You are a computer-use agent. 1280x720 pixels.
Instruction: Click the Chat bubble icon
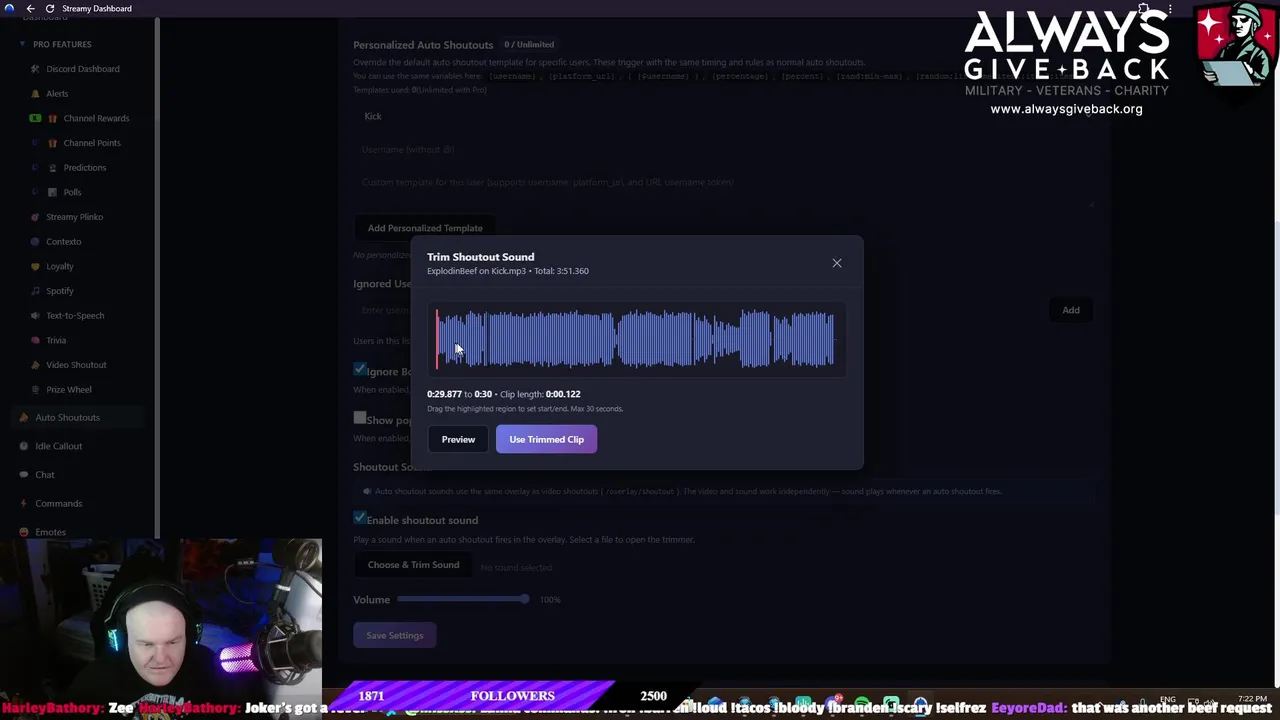point(24,475)
